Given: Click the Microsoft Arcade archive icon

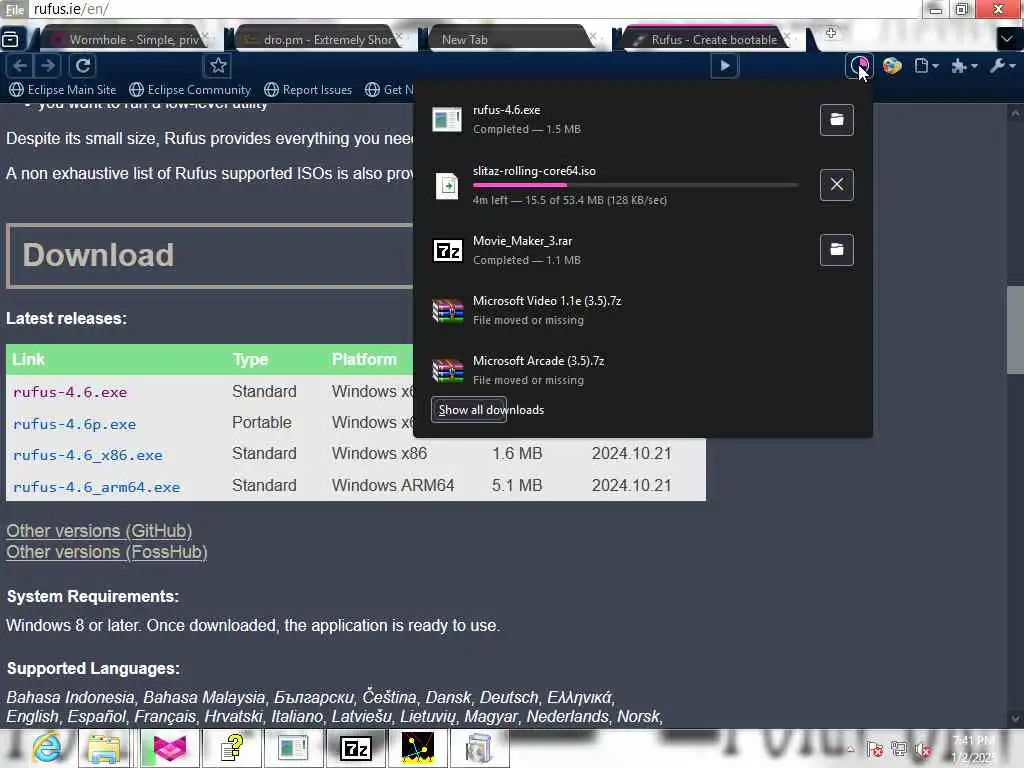Looking at the screenshot, I should [x=447, y=370].
